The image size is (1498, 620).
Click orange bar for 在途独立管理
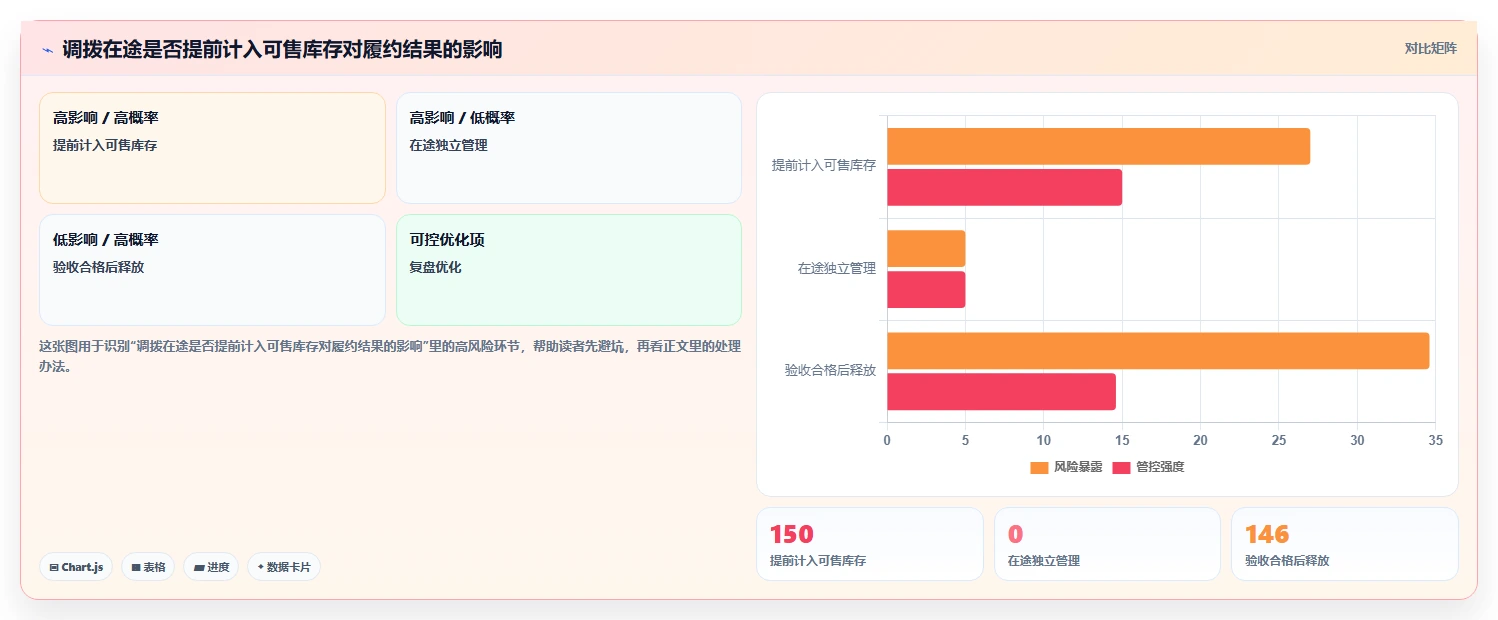click(x=926, y=249)
